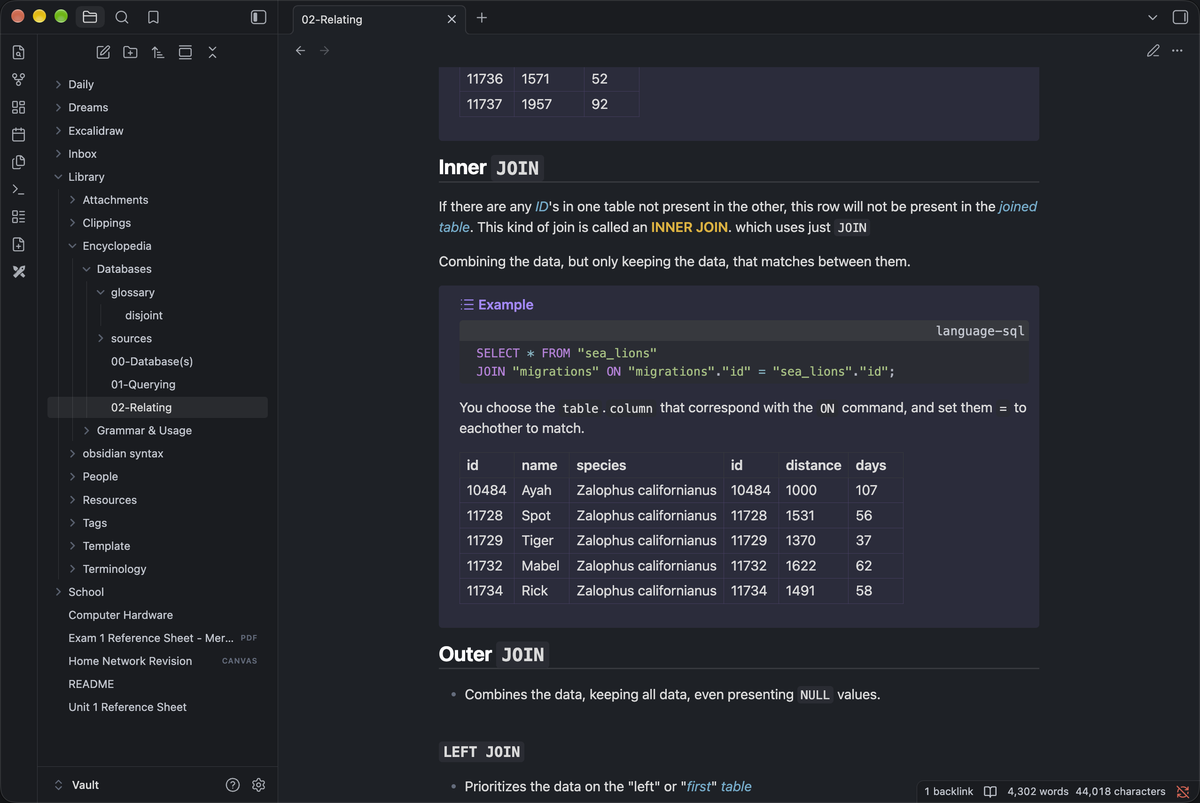Open more options menu for the note

coord(1177,51)
